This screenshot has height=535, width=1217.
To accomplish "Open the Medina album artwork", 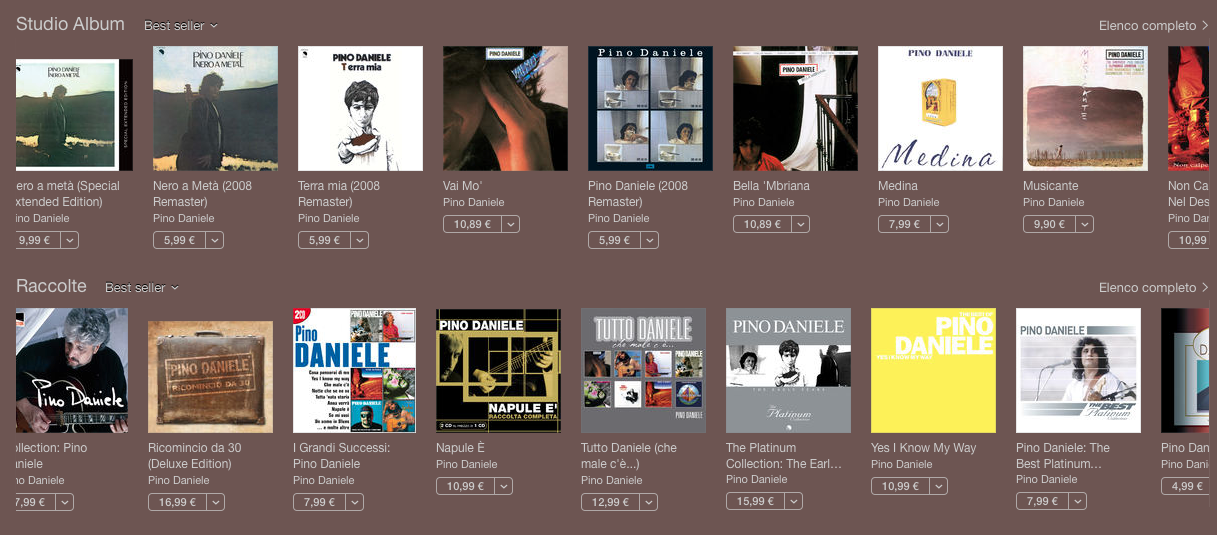I will (940, 108).
